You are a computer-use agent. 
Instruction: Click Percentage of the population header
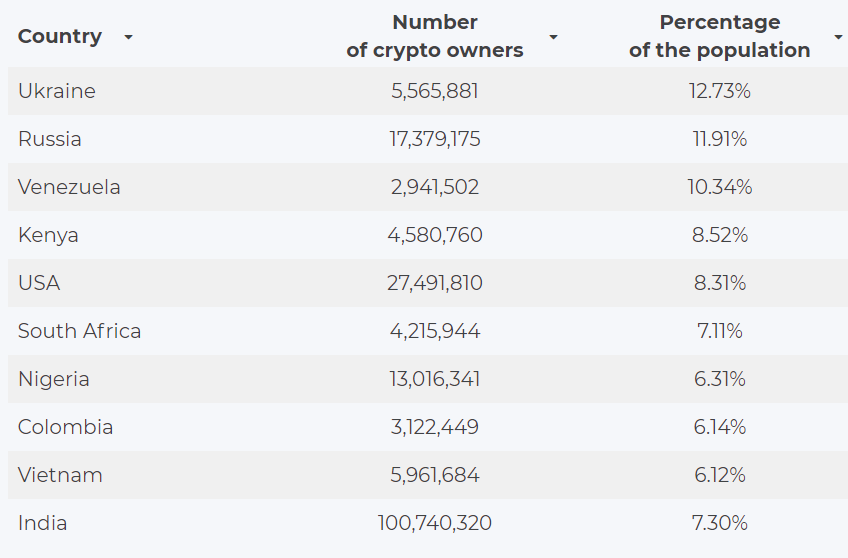pyautogui.click(x=719, y=36)
